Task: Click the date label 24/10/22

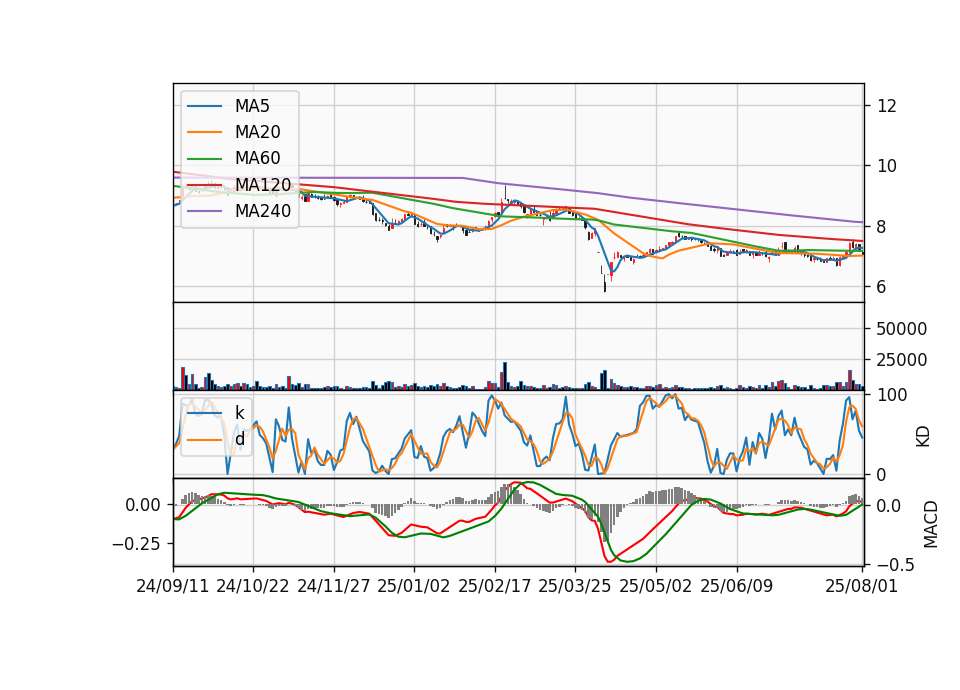Action: coord(253,587)
